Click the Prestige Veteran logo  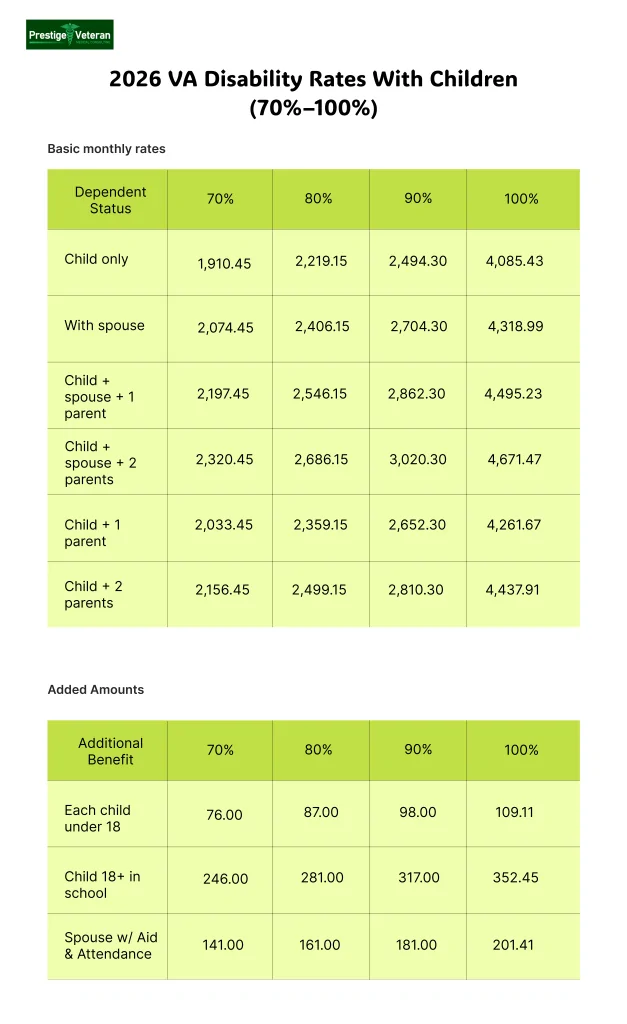(70, 34)
